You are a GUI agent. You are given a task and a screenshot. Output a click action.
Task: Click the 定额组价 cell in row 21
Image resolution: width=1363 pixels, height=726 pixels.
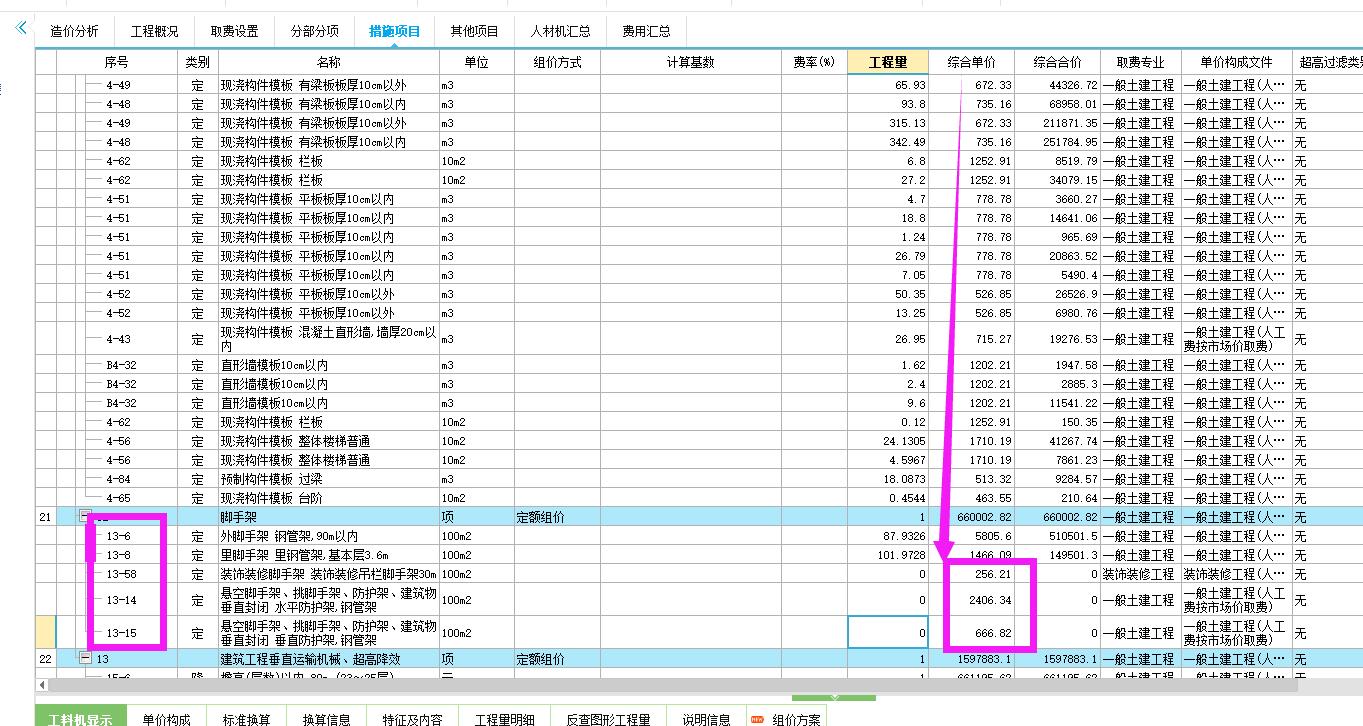(557, 517)
